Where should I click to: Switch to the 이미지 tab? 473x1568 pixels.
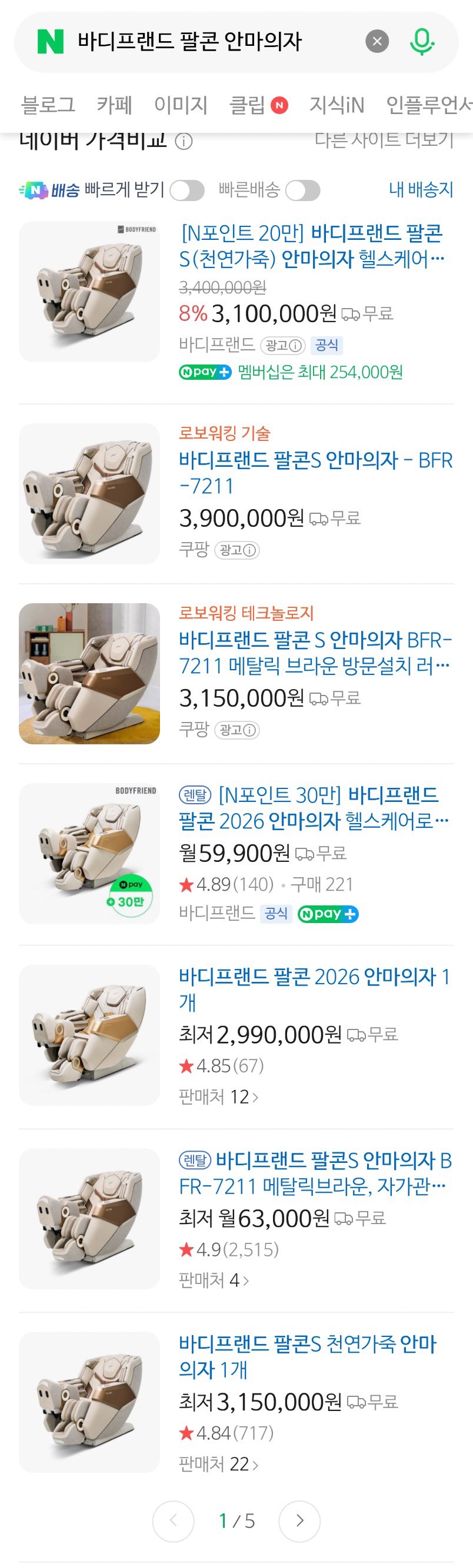pos(181,104)
